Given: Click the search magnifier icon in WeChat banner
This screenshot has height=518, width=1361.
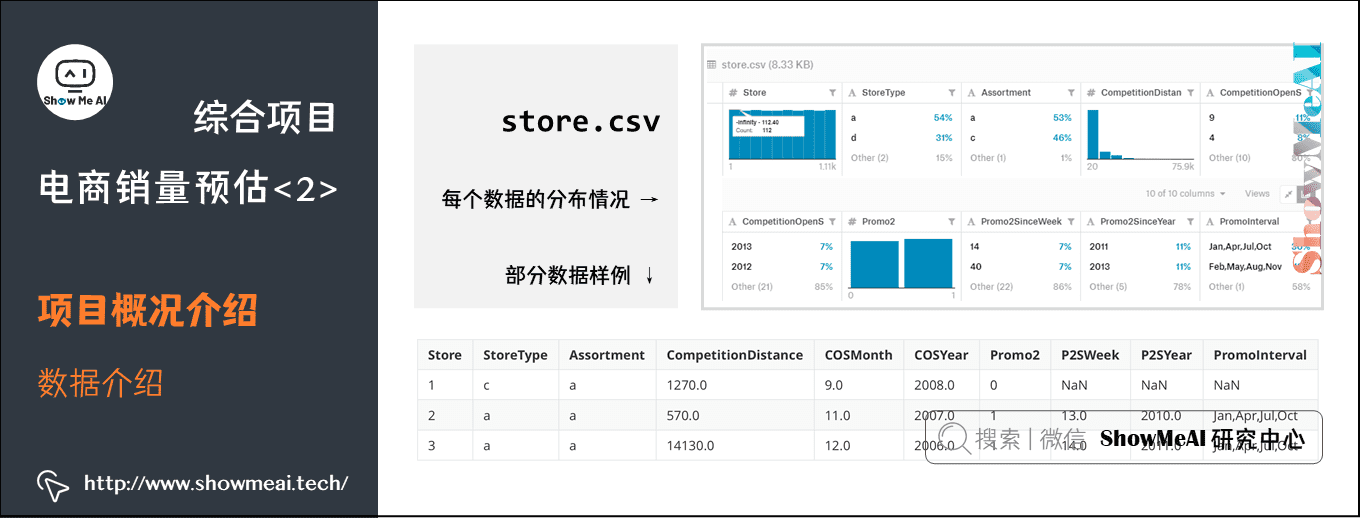Looking at the screenshot, I should (956, 438).
